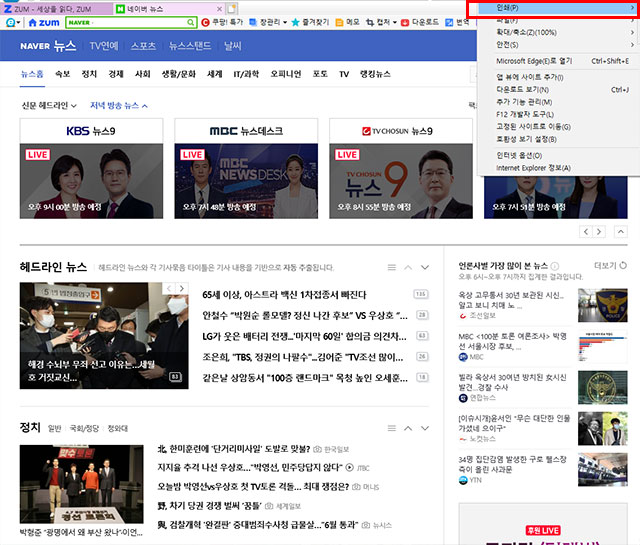Click 더보기 refresh in most-viewed news

(x=610, y=266)
